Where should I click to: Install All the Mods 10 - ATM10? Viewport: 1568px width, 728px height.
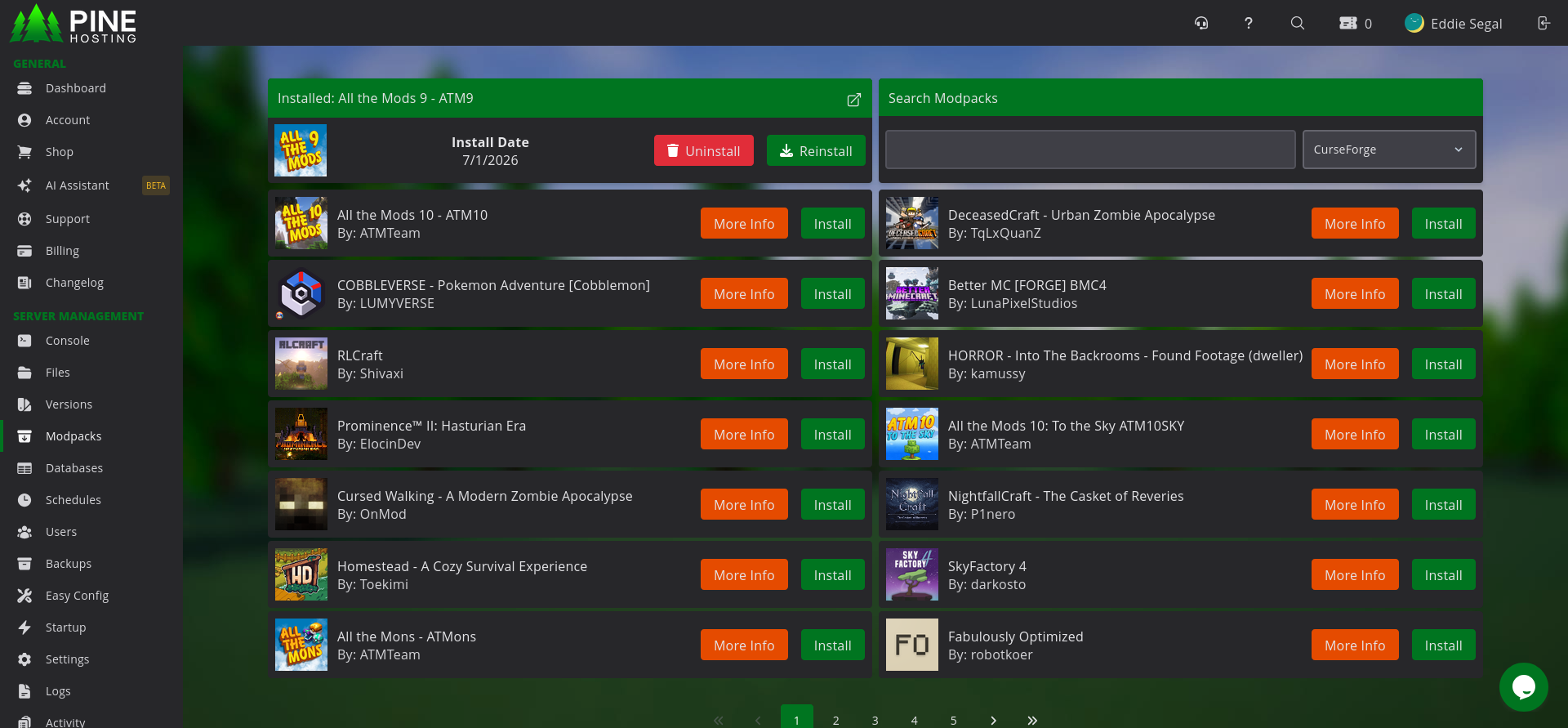coord(832,223)
